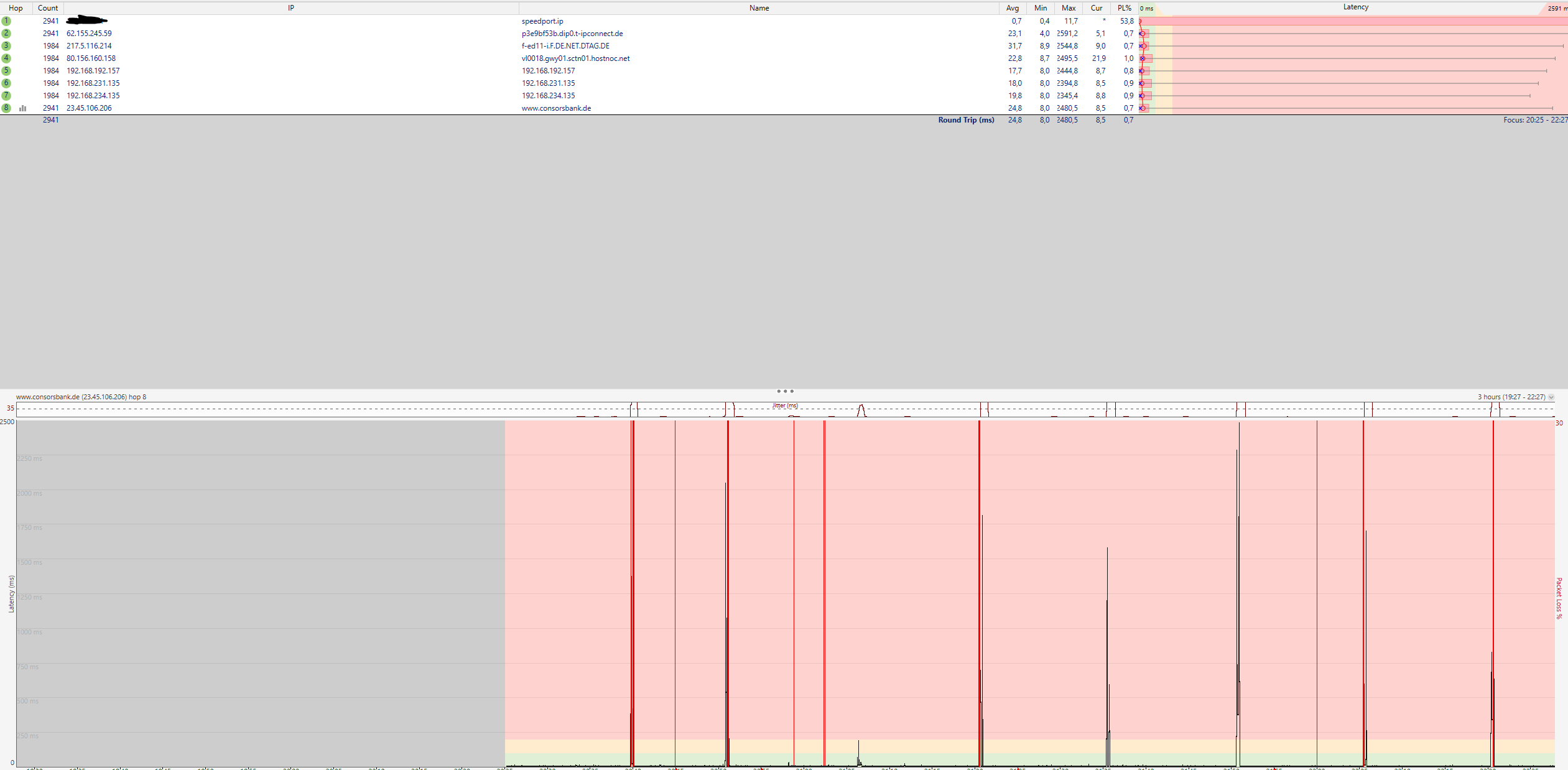Toggle the hop 8 timeline graph bars icon
Viewport: 1568px width, 770px height.
pos(23,108)
